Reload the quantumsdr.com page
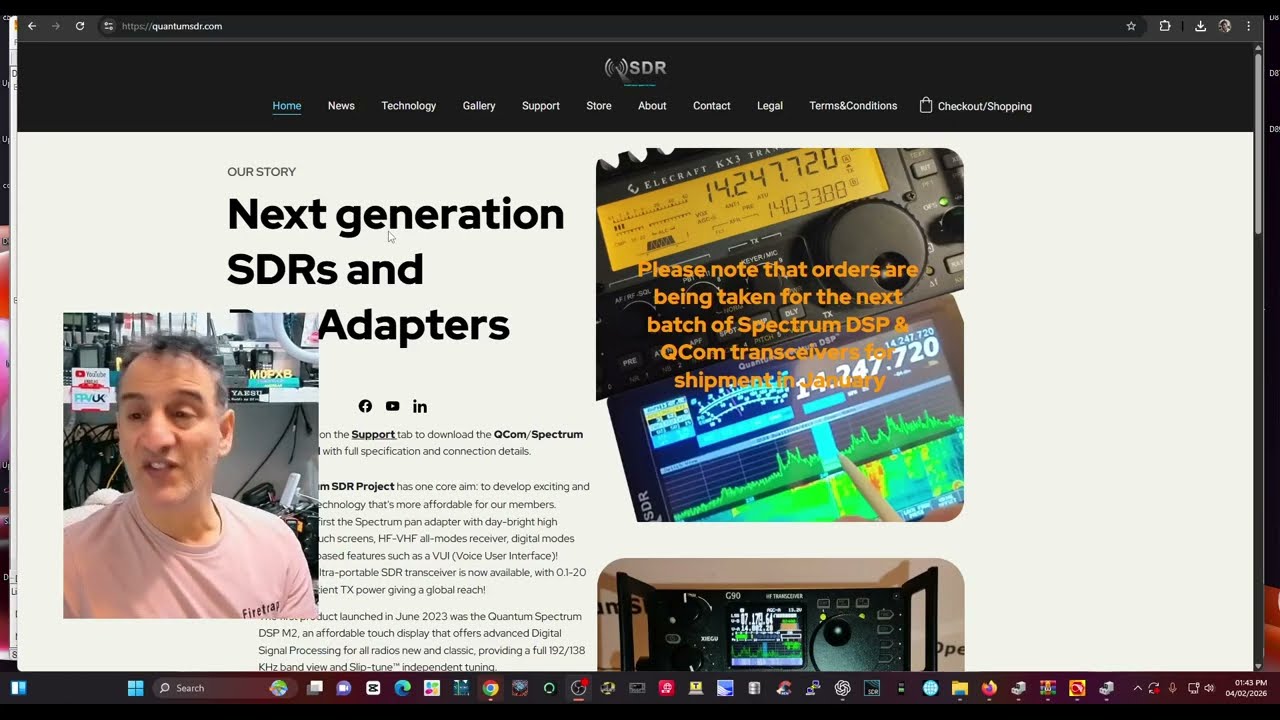Viewport: 1280px width, 720px height. [x=80, y=26]
